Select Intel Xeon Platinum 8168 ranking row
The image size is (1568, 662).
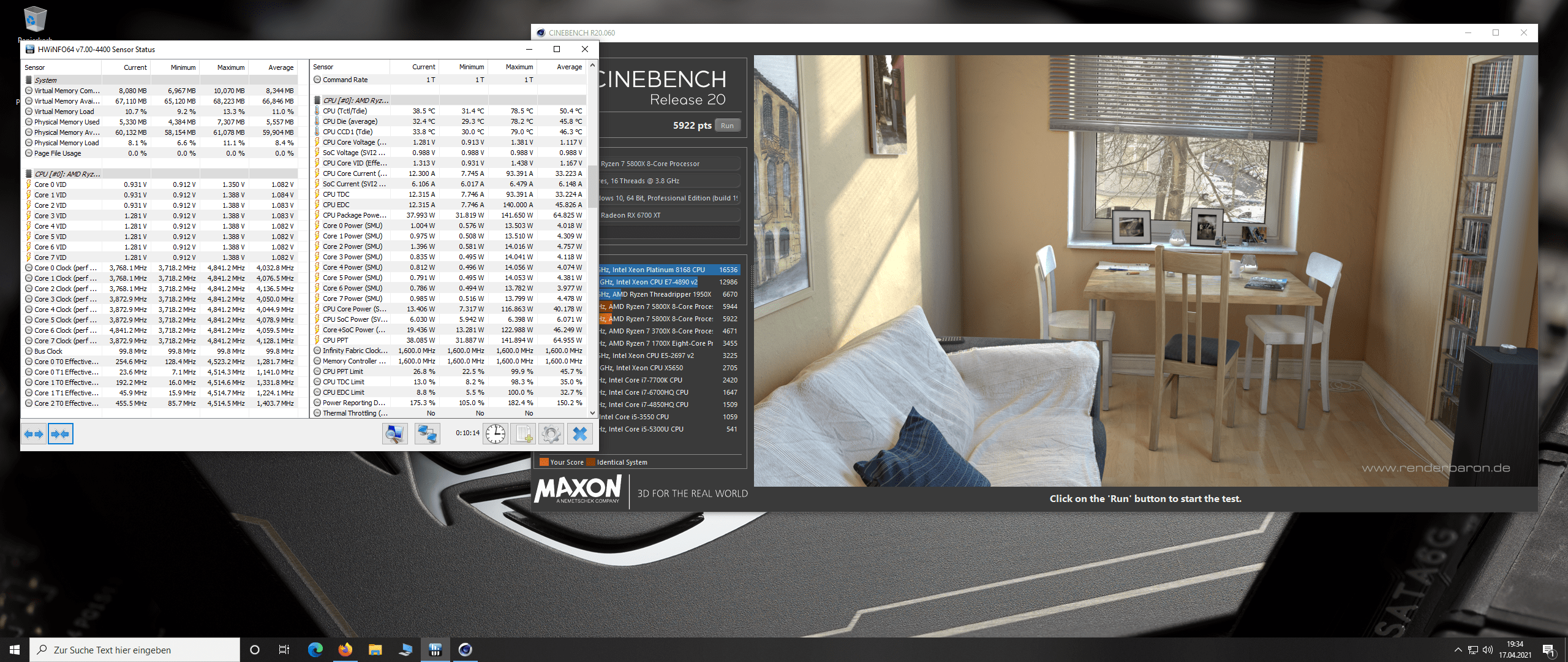(669, 270)
